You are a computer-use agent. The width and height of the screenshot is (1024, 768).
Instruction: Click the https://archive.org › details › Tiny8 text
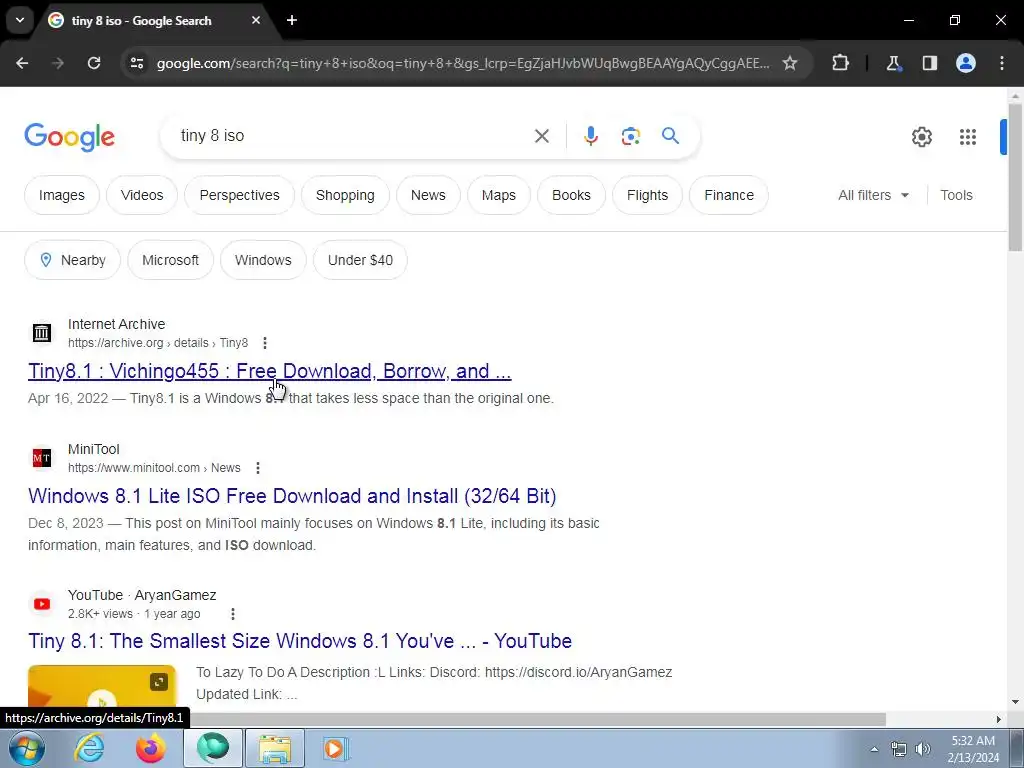click(x=158, y=343)
